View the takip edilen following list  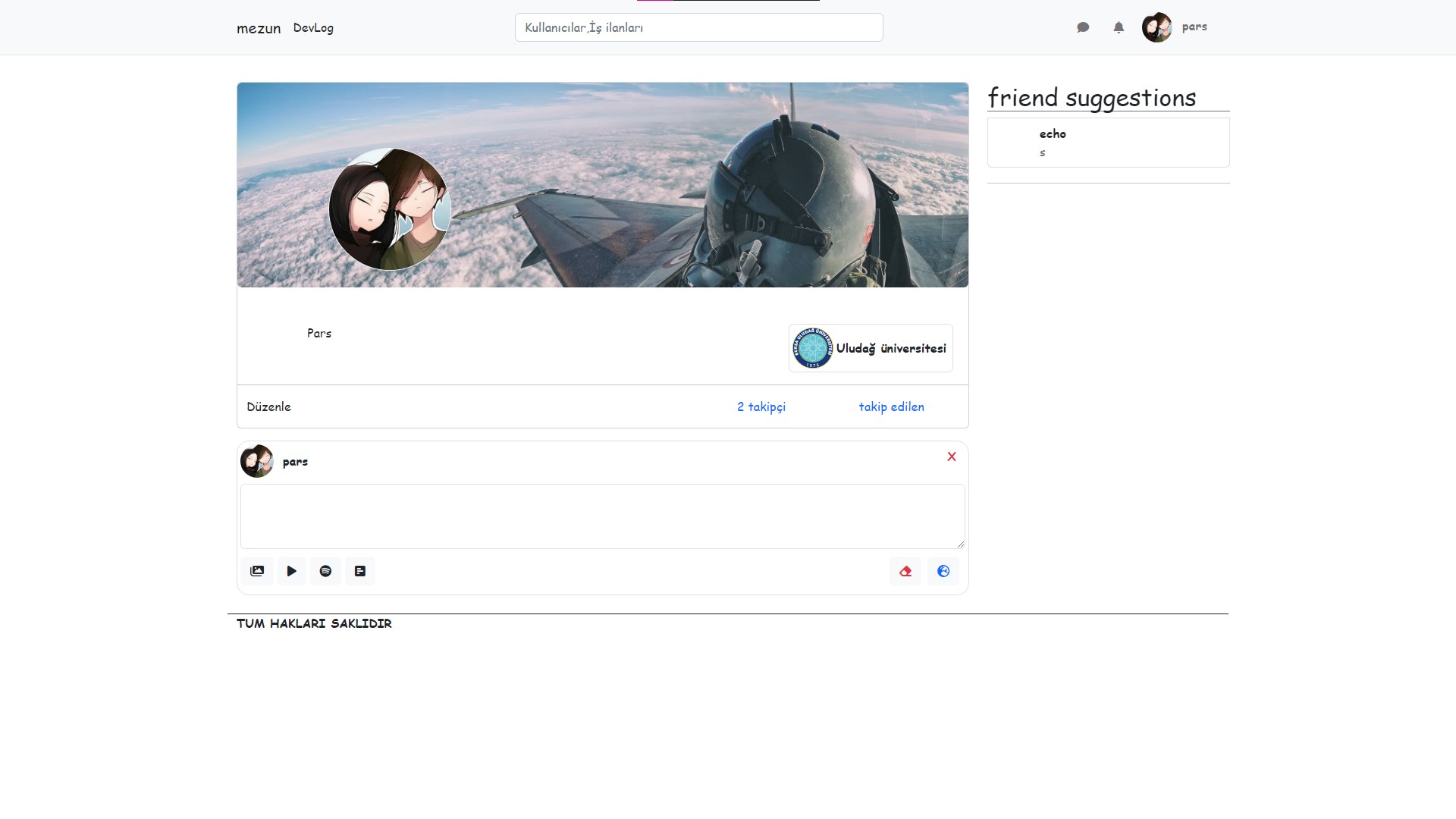coord(892,406)
